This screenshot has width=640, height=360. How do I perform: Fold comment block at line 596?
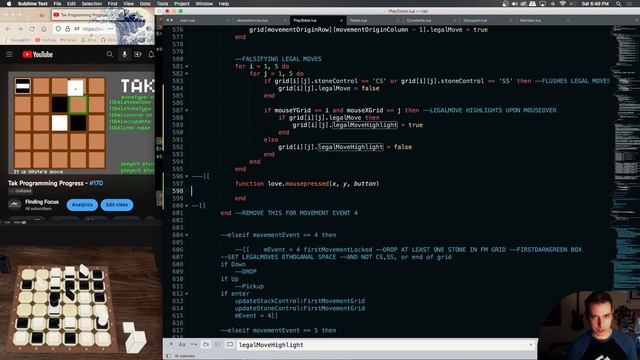187,176
